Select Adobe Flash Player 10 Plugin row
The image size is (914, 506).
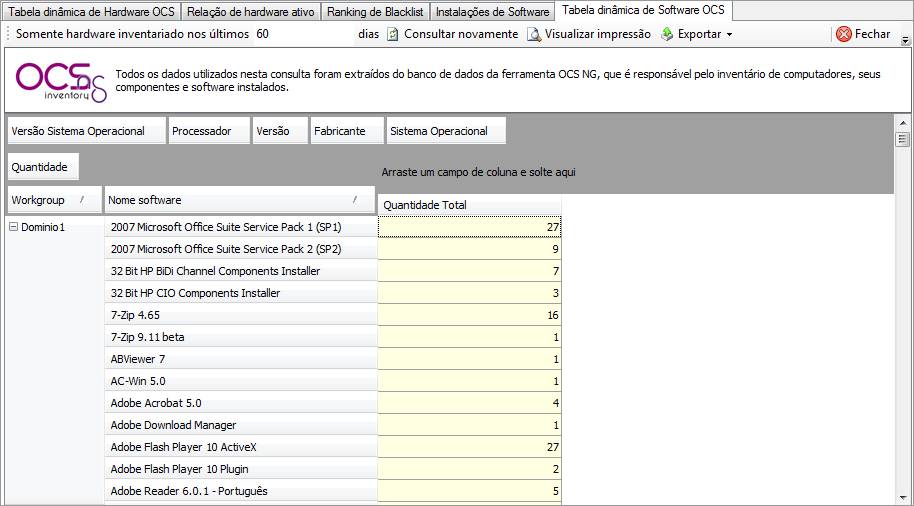click(x=241, y=469)
